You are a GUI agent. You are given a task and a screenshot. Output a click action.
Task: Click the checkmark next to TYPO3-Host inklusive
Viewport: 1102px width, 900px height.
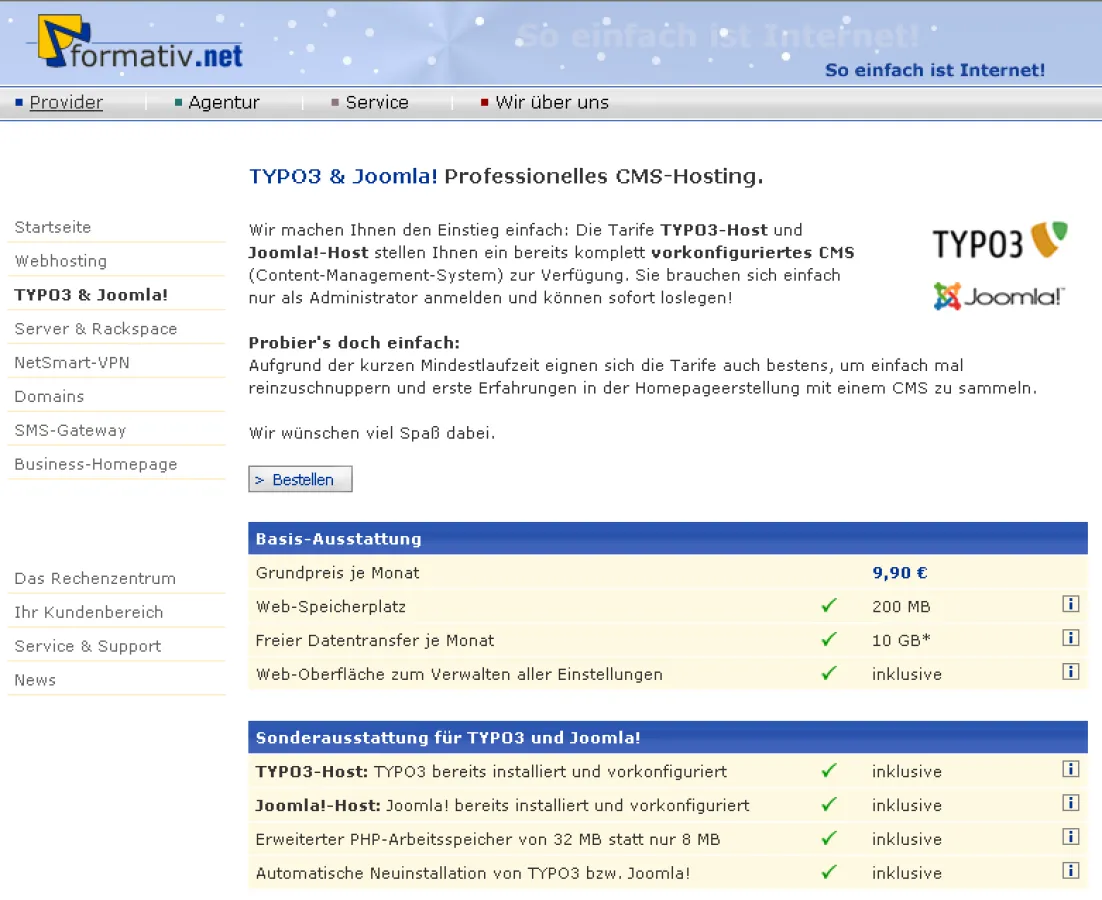828,770
